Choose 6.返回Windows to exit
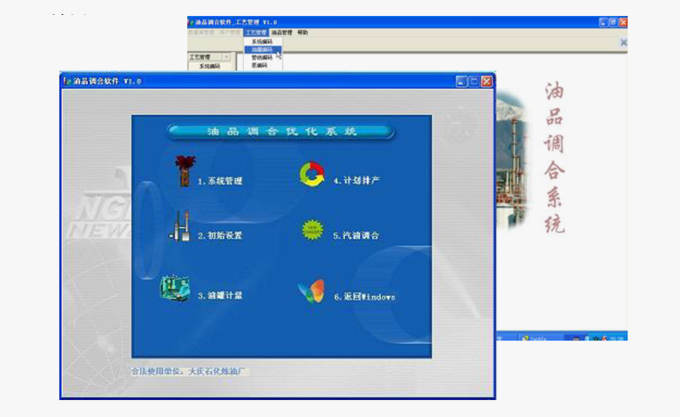This screenshot has height=417, width=680. point(364,297)
